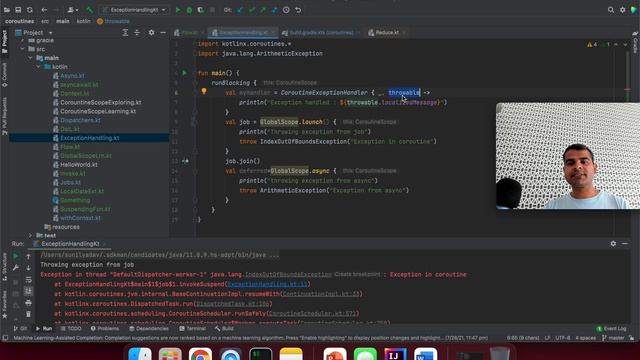The image size is (640, 360).
Task: Open IDE settings gear at top right
Action: click(622, 10)
